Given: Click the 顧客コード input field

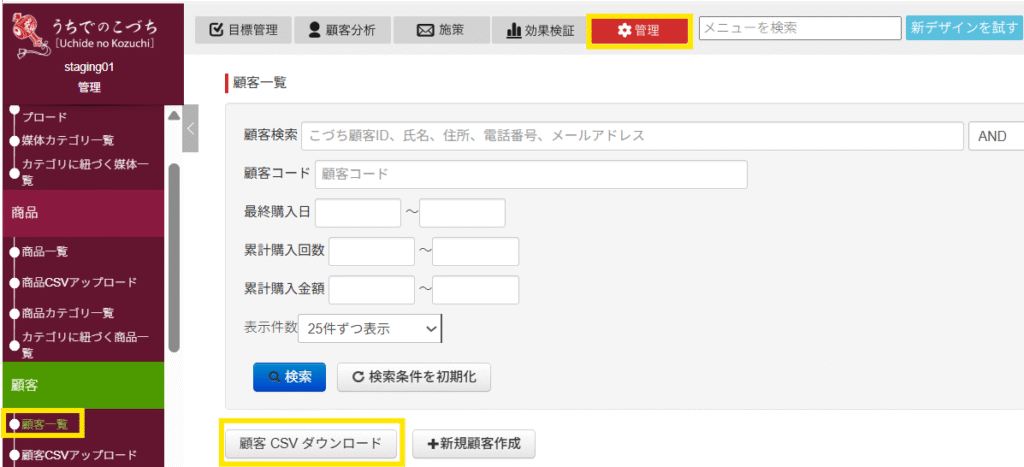Looking at the screenshot, I should [x=531, y=174].
